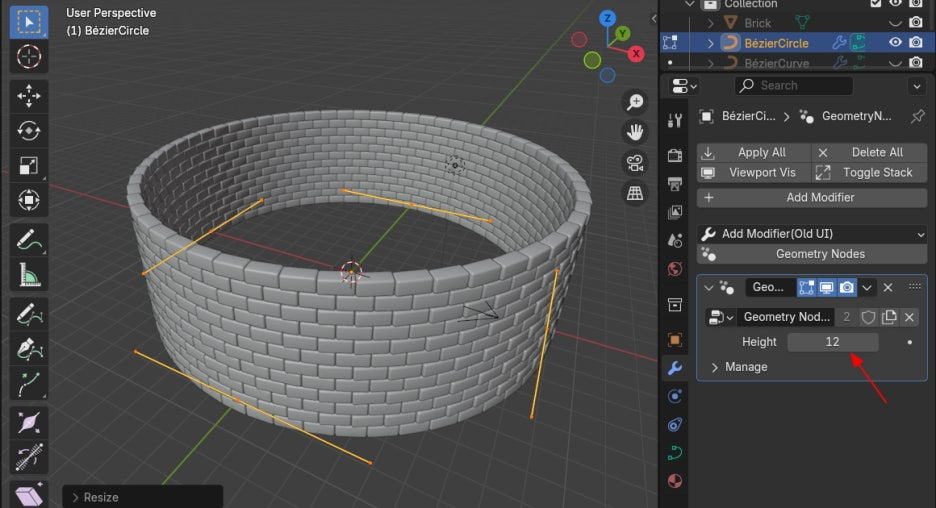The image size is (936, 508).
Task: Open the View Layer properties tab
Action: (x=675, y=212)
